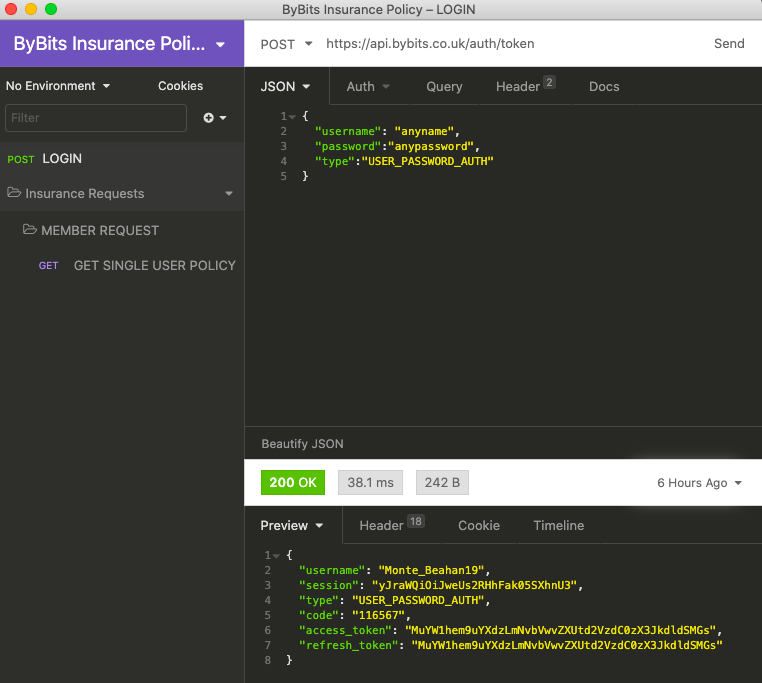Screen dimensions: 762x683
Task: Click the refresh_token value string
Action: [567, 646]
